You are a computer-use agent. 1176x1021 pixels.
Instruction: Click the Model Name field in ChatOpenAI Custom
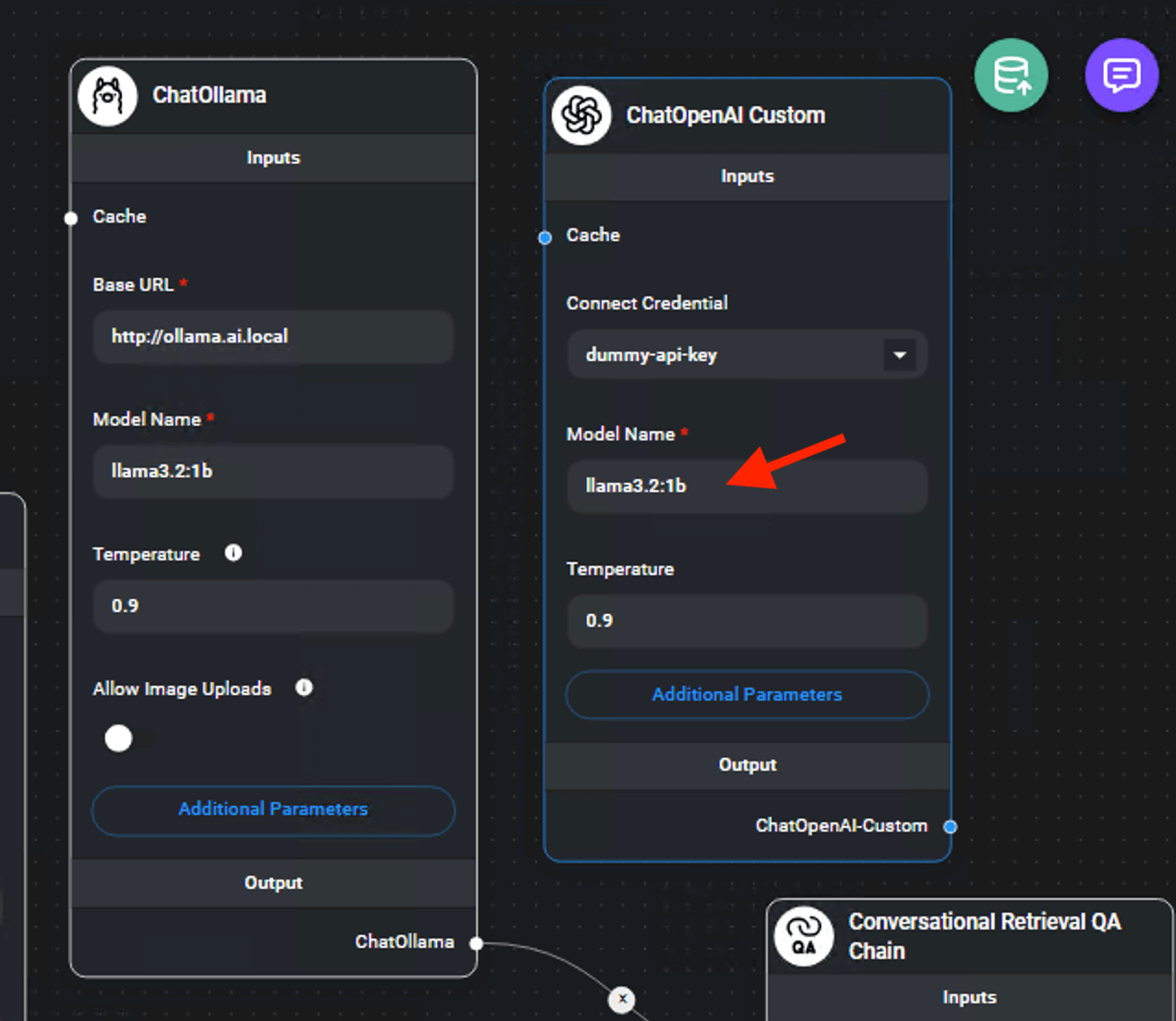(747, 486)
